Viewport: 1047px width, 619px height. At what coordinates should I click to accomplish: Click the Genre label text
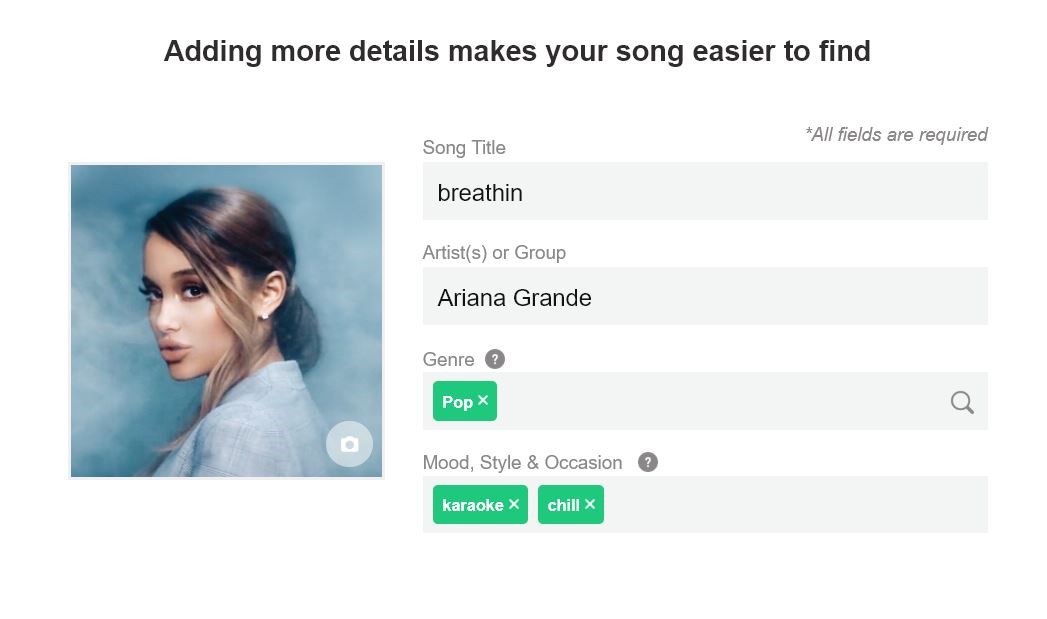448,360
